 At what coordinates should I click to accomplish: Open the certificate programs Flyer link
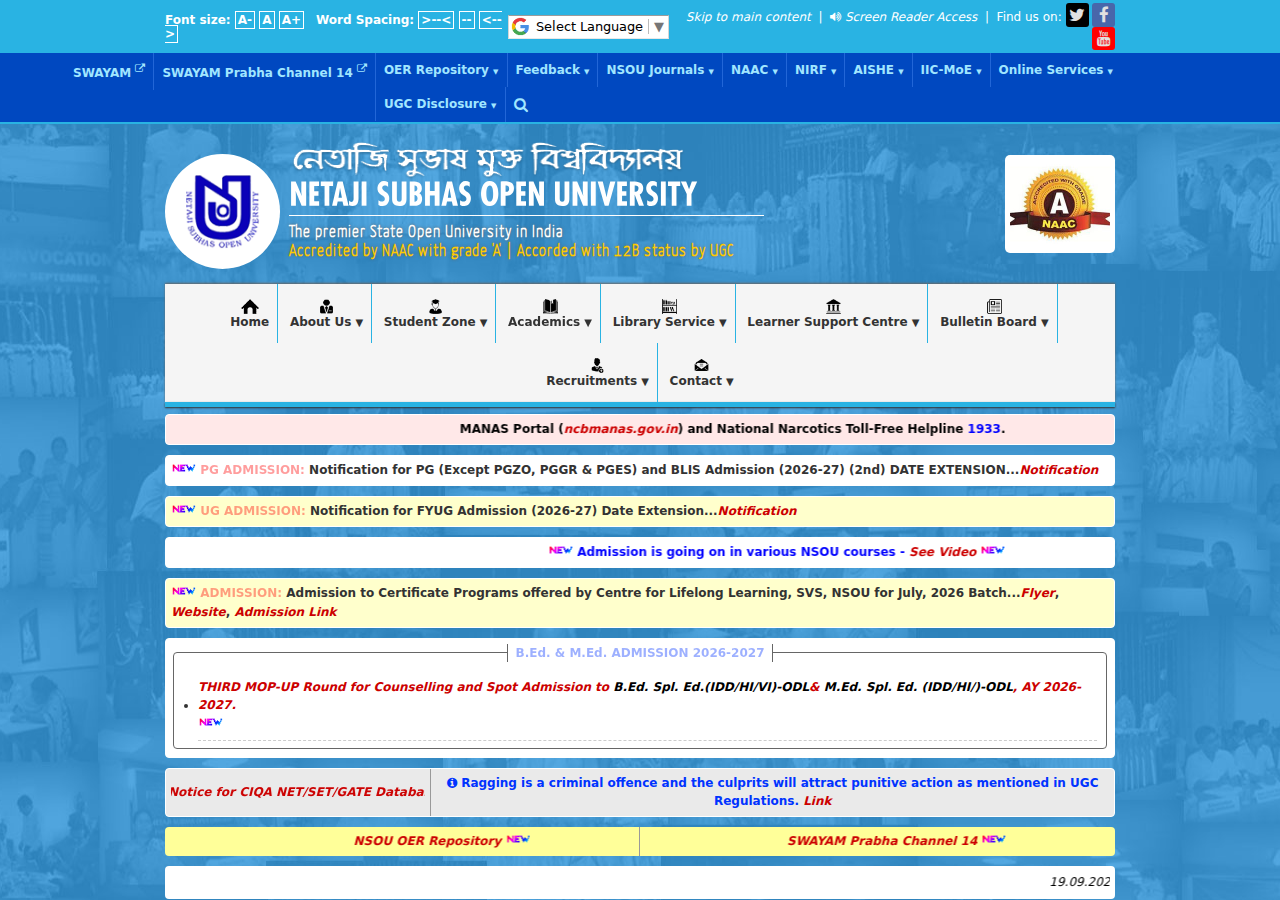tap(1038, 593)
